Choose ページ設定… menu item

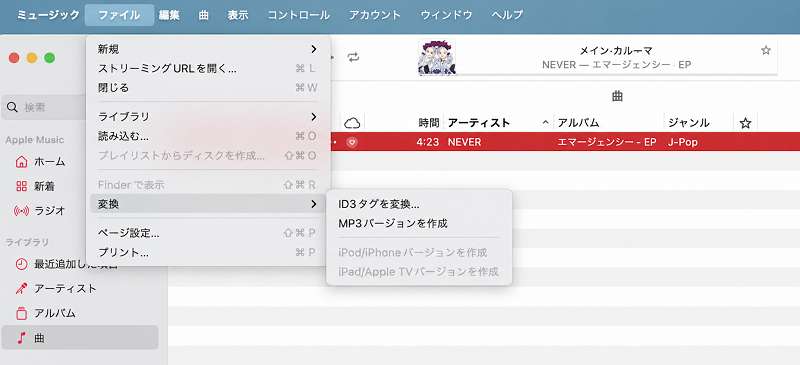tap(208, 233)
